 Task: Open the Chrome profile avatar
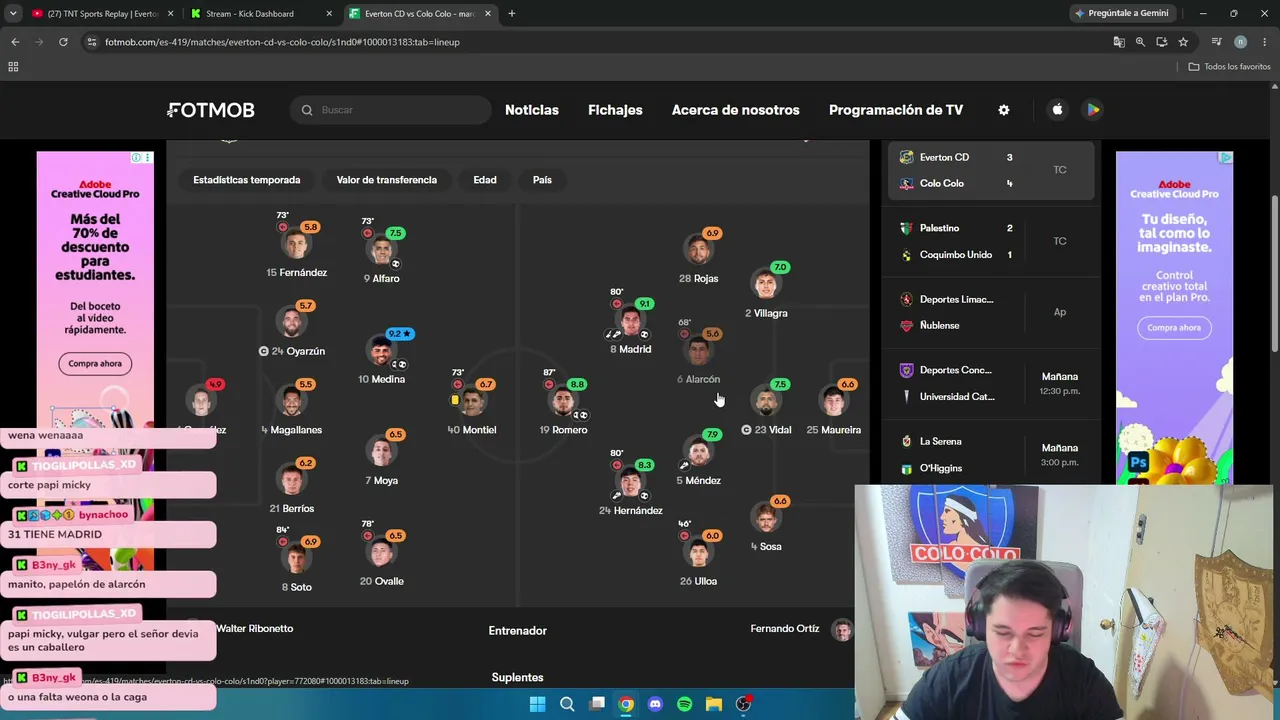[1240, 42]
